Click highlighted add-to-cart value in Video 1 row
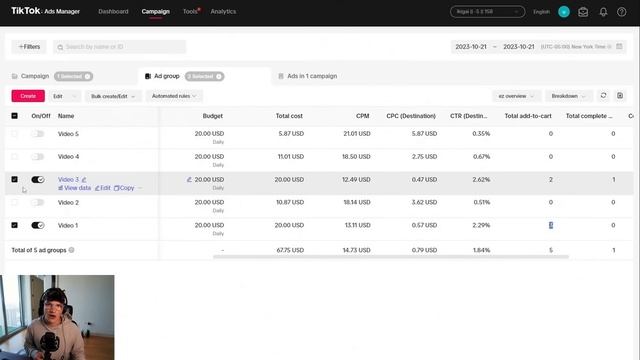Viewport: 640px width, 360px height. point(551,225)
